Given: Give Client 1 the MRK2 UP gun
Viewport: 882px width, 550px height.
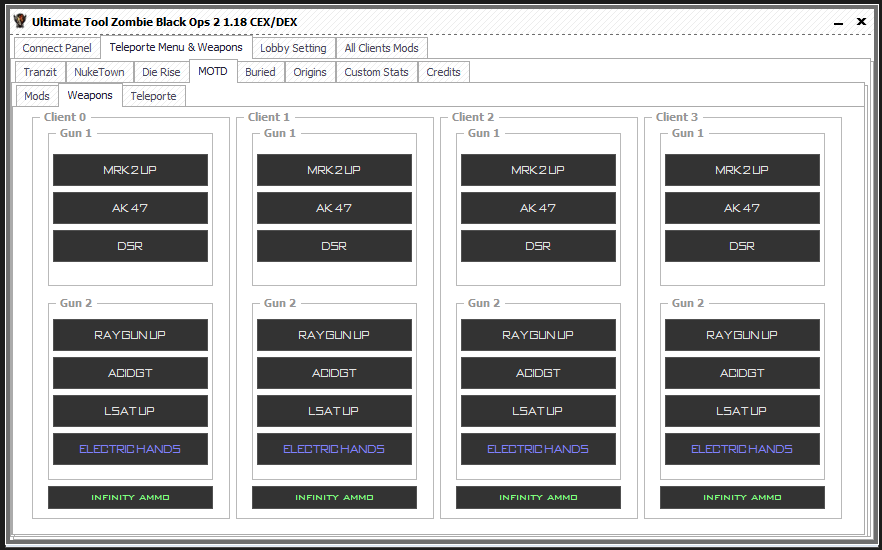Looking at the screenshot, I should point(334,170).
